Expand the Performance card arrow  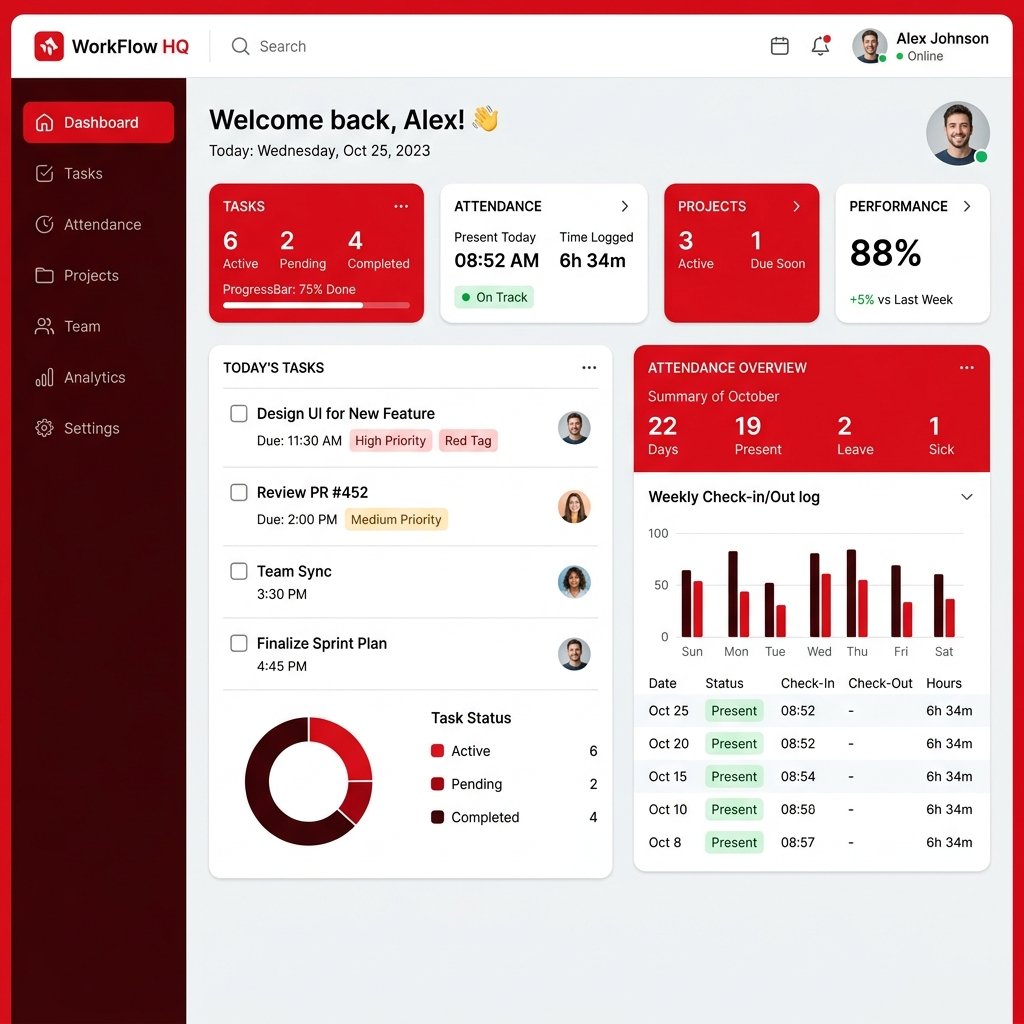[x=967, y=206]
